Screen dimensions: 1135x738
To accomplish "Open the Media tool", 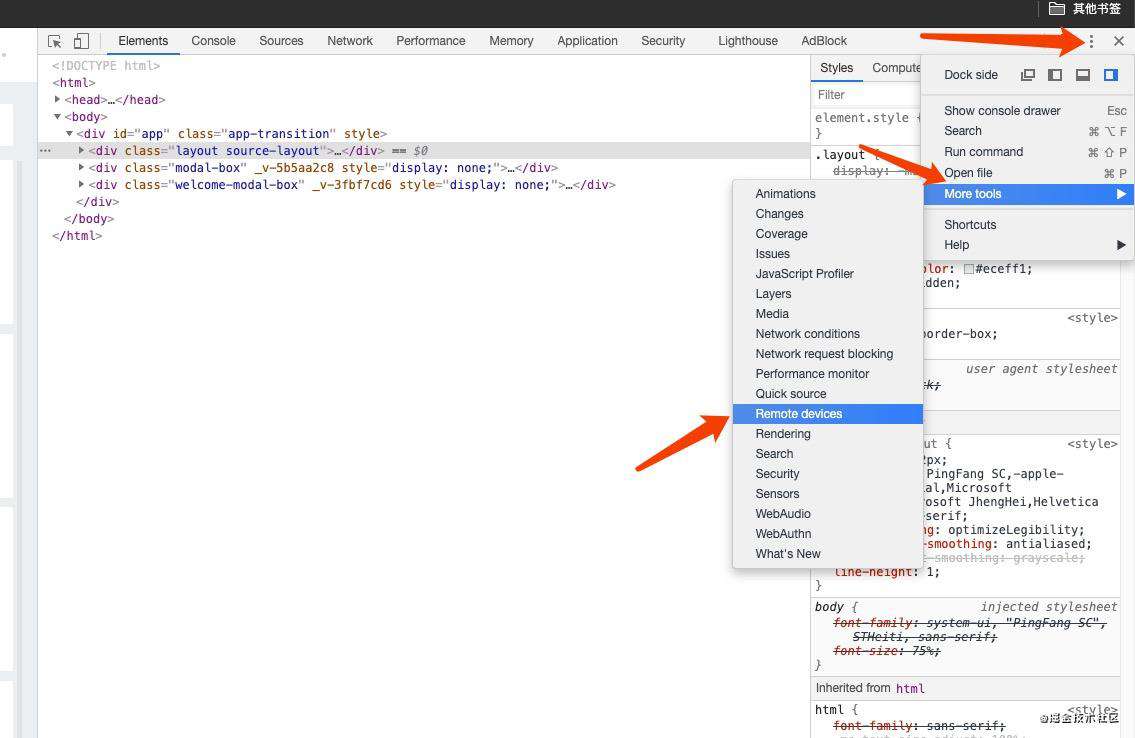I will coord(828,314).
